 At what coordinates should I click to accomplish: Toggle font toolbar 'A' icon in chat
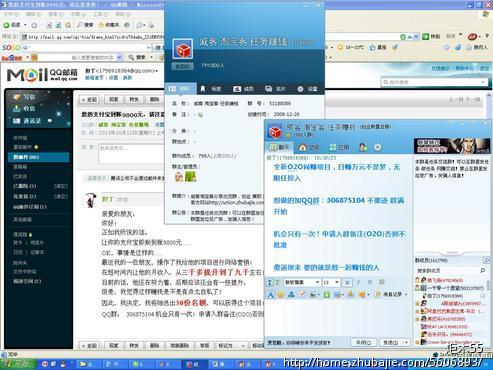[x=270, y=294]
